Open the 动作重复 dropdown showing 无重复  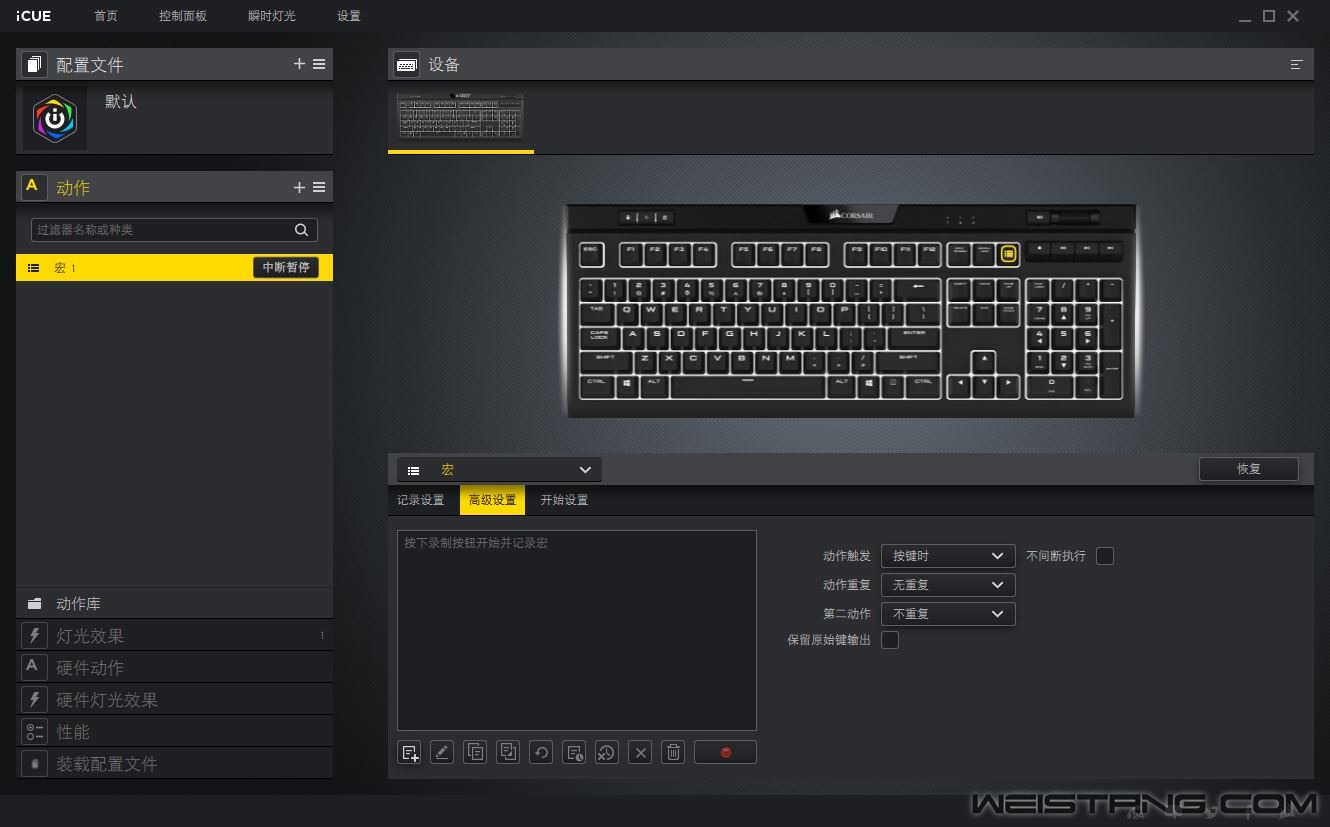click(x=948, y=585)
